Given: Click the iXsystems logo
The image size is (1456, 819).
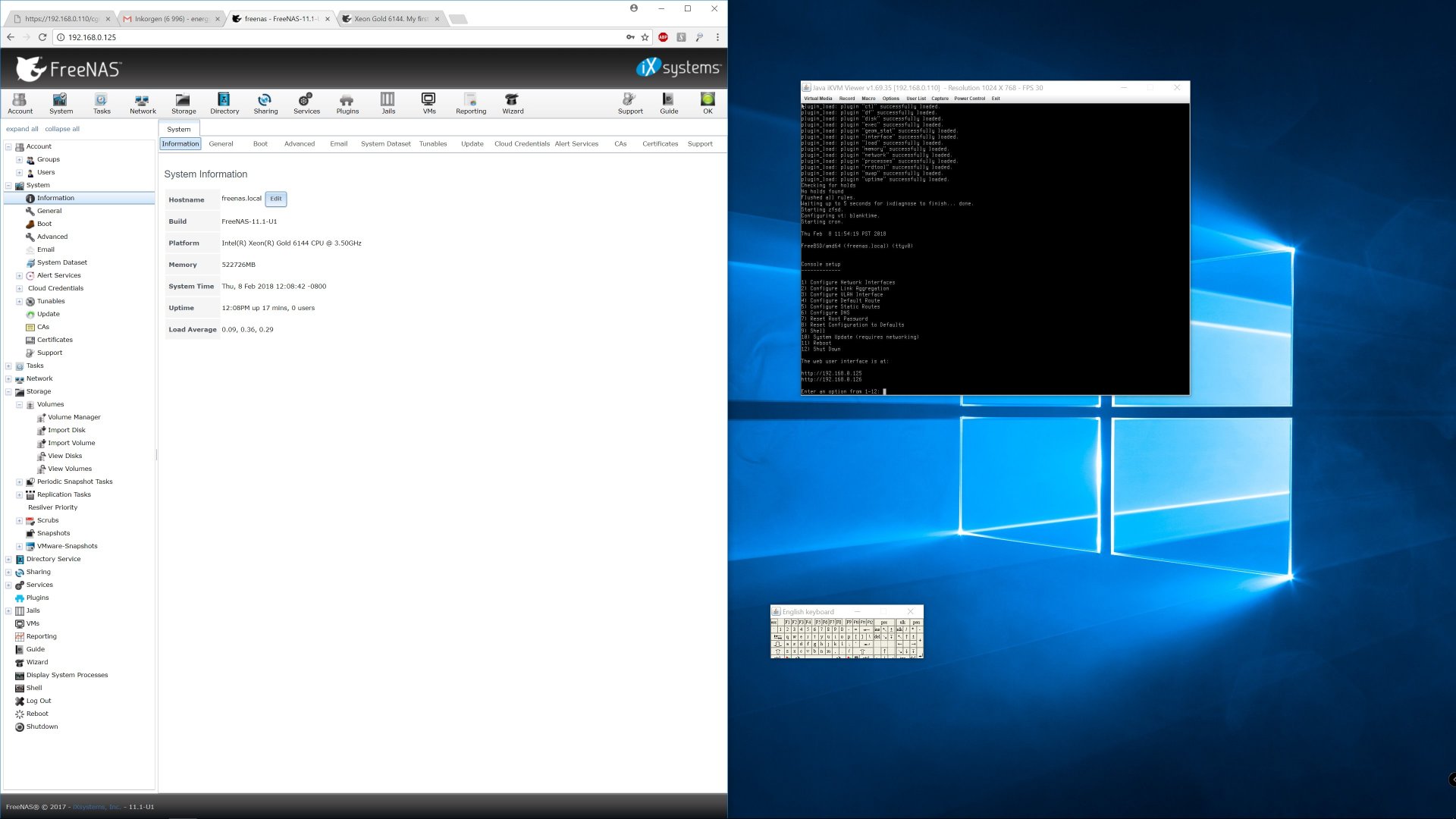Looking at the screenshot, I should tap(679, 67).
